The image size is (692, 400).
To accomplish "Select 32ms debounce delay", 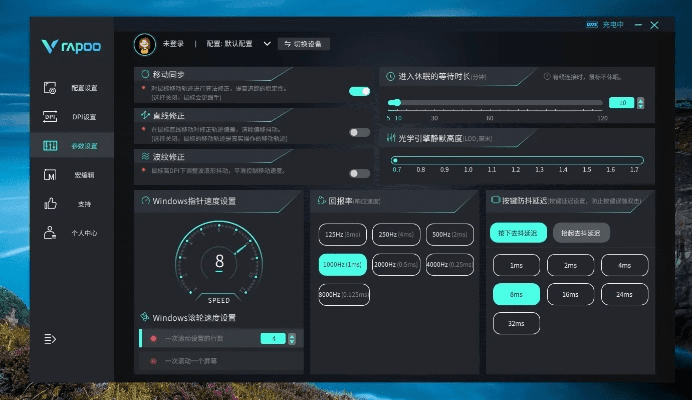I will 516,324.
